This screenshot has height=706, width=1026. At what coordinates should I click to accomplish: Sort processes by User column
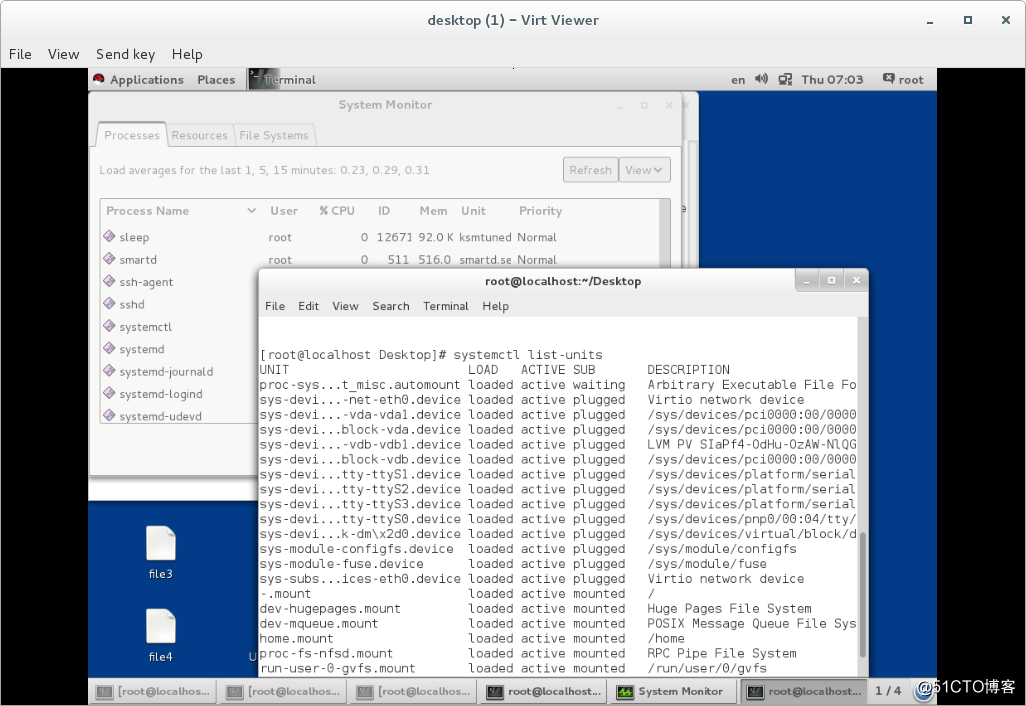pos(284,211)
